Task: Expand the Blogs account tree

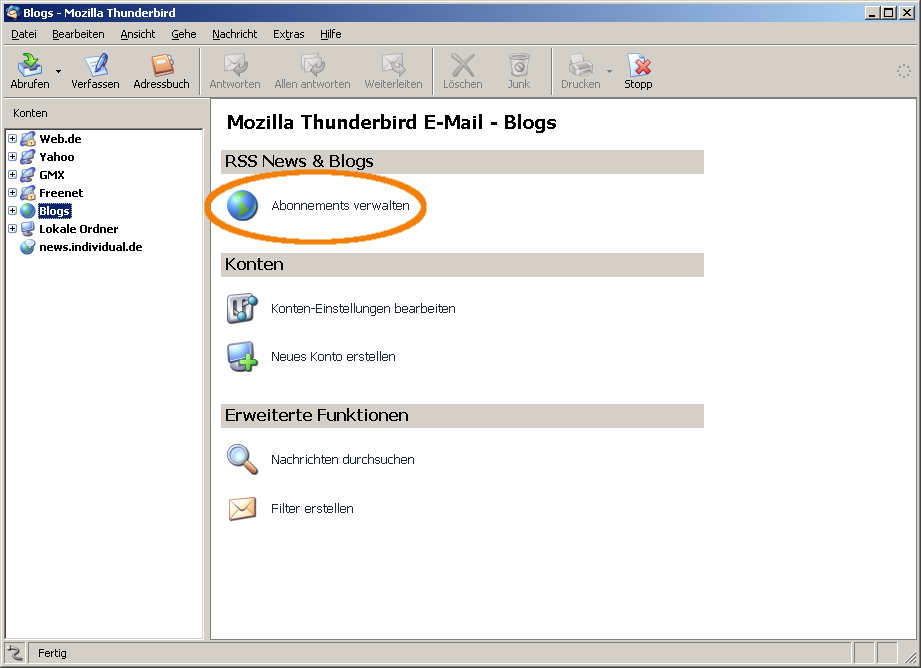Action: coord(12,210)
